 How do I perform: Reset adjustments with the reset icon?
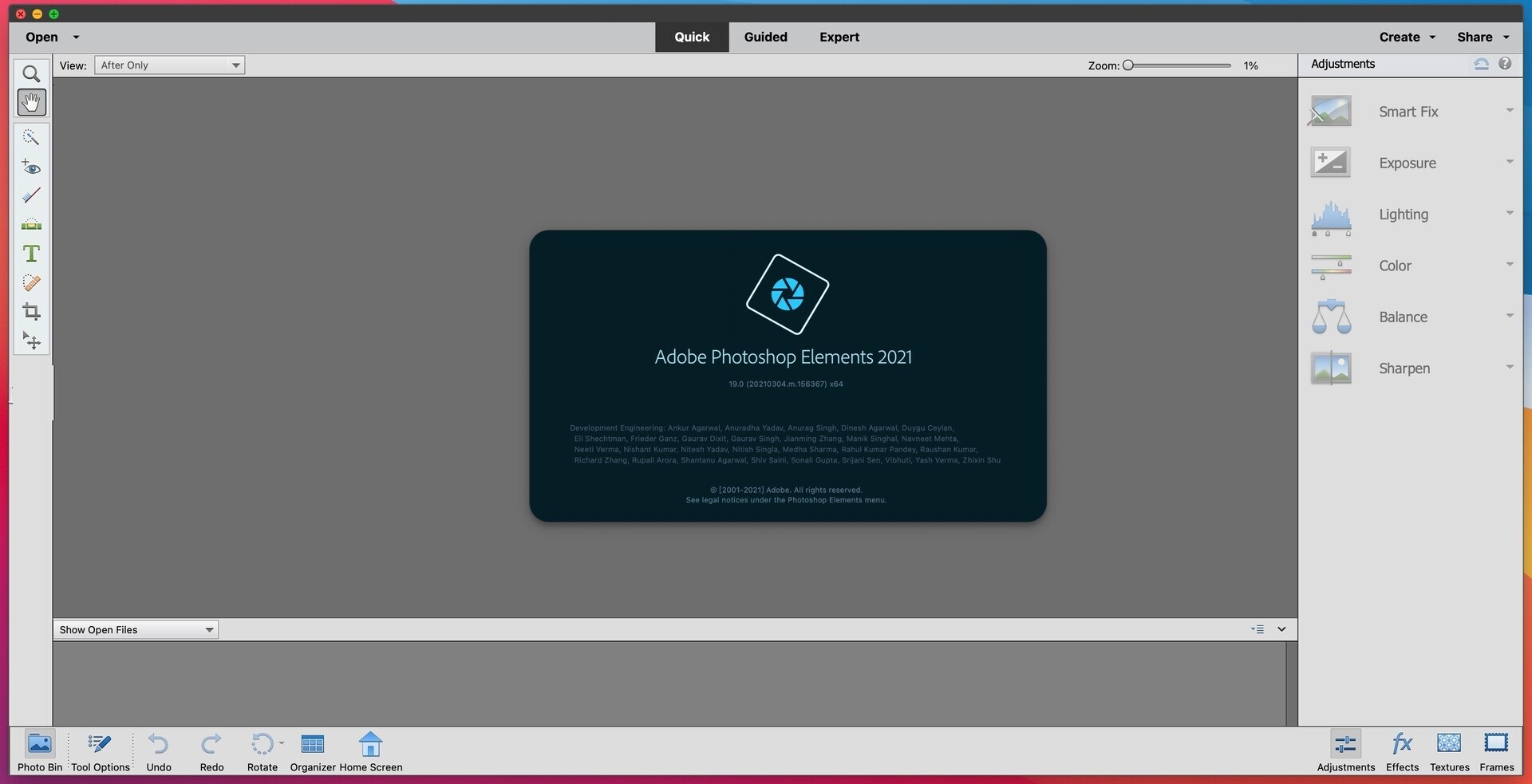pos(1481,64)
